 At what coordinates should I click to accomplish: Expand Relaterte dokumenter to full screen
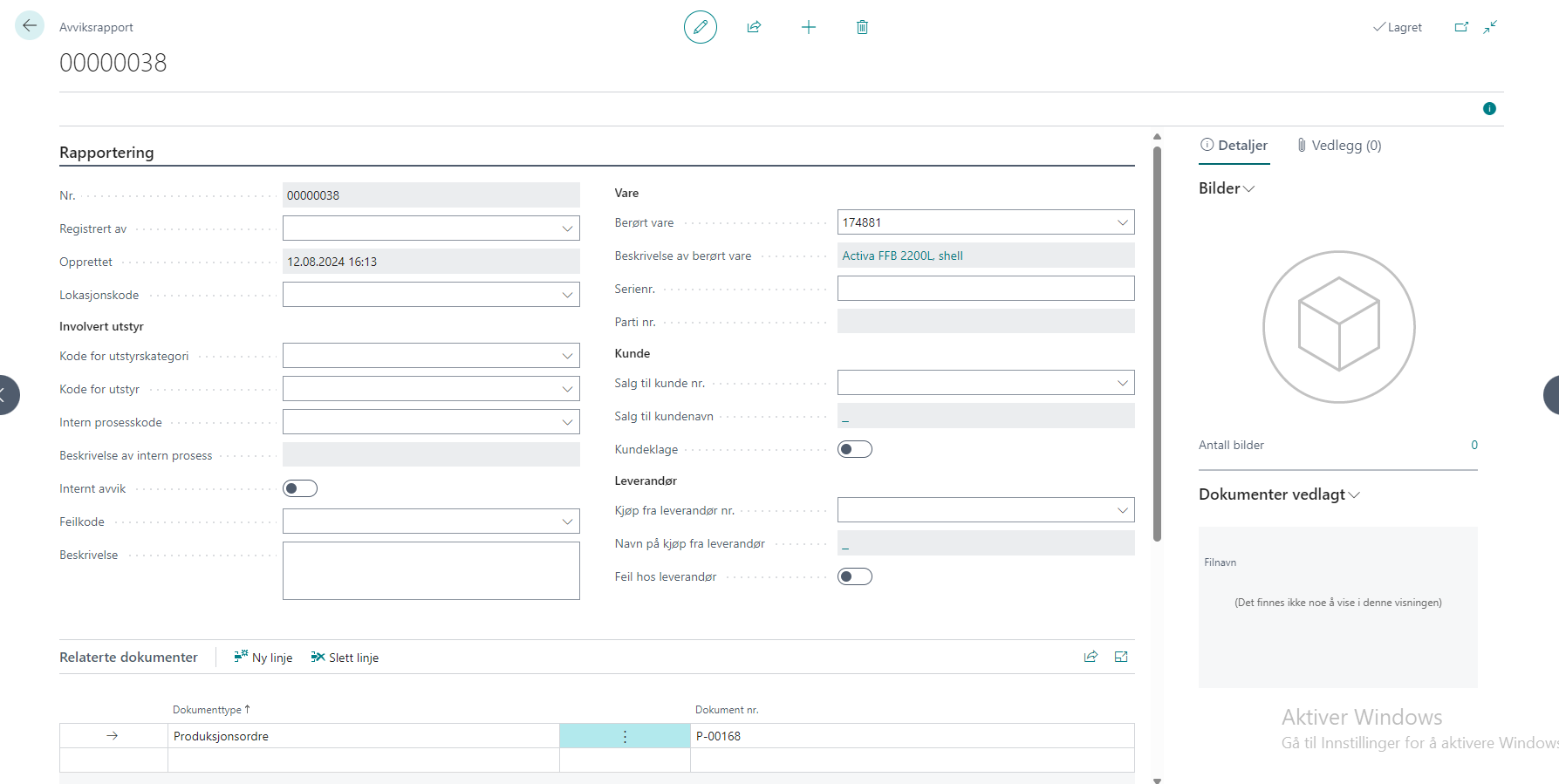pyautogui.click(x=1121, y=657)
